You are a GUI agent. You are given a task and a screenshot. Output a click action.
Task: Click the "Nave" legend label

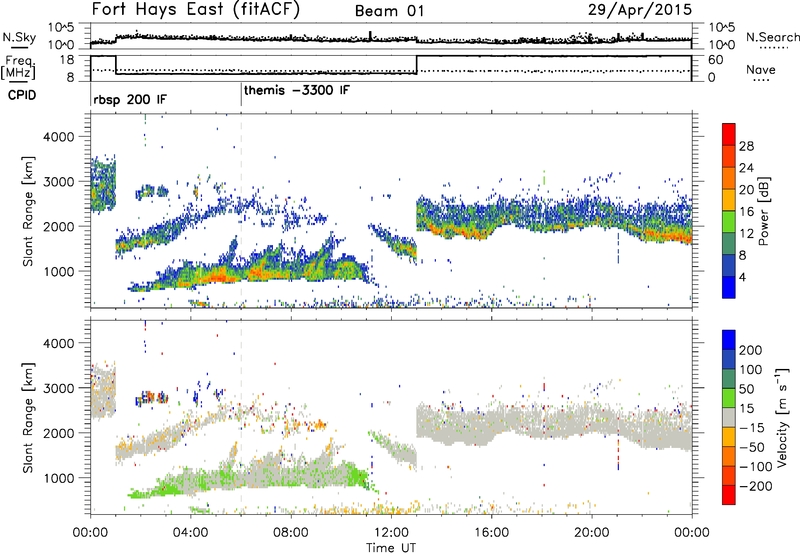pos(761,69)
